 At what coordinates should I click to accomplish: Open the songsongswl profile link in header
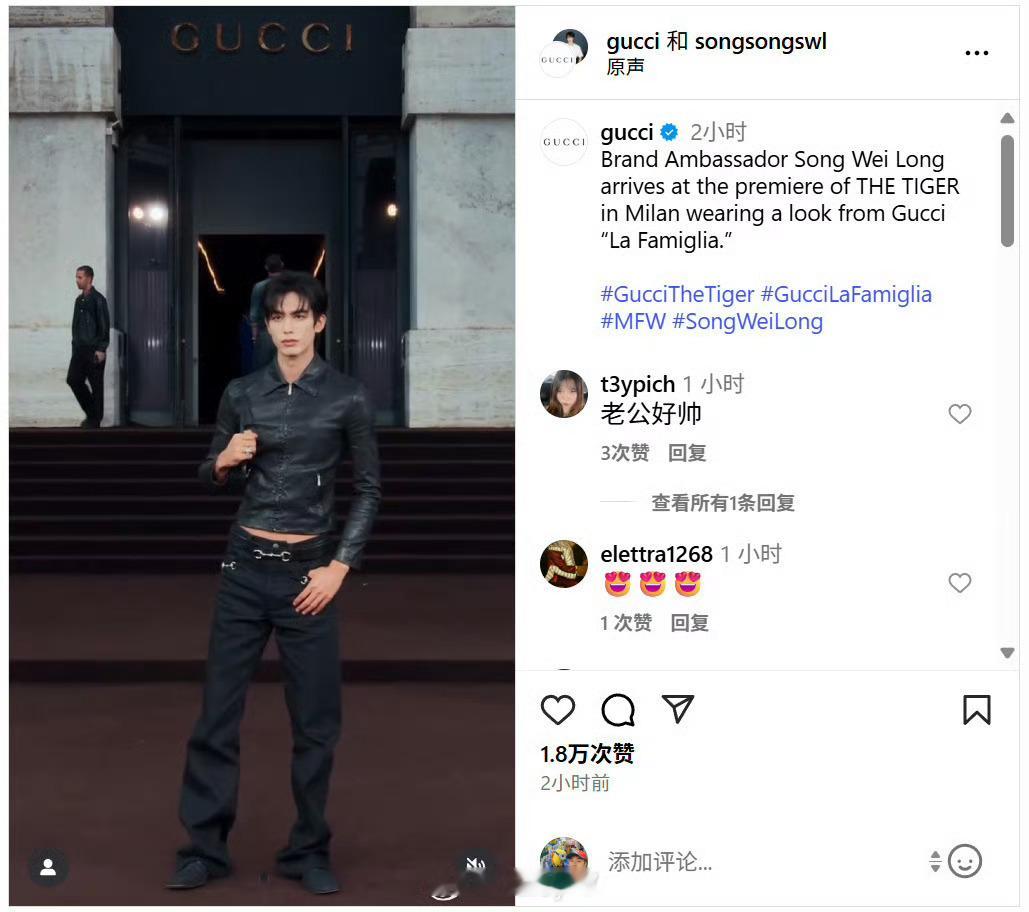(761, 41)
